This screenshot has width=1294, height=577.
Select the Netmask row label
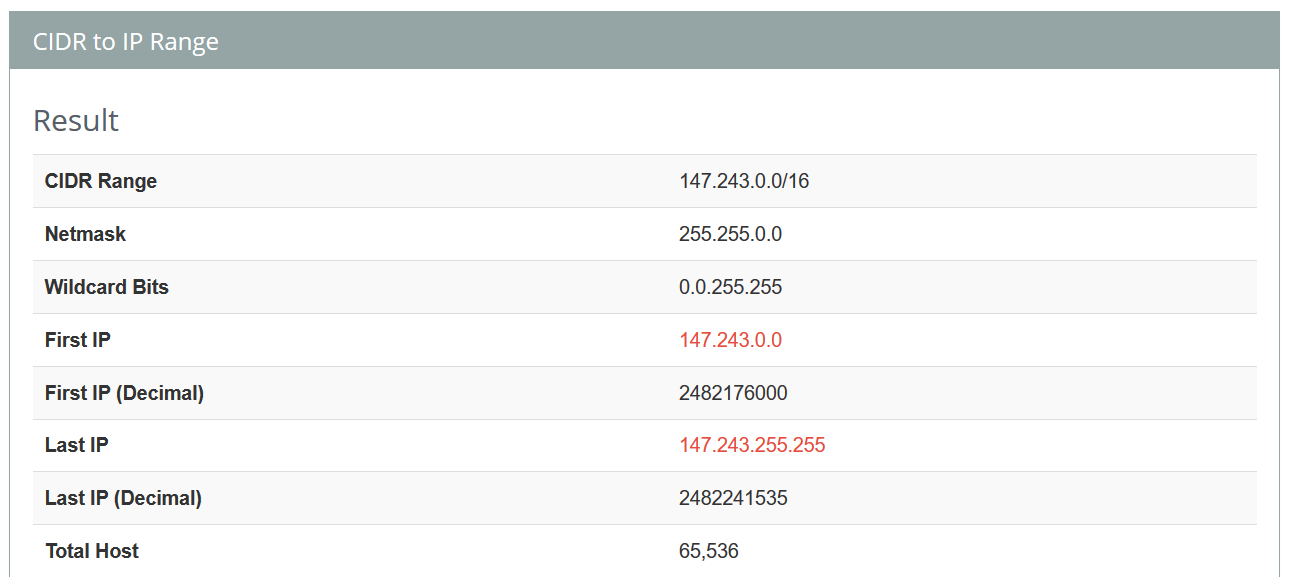[85, 234]
